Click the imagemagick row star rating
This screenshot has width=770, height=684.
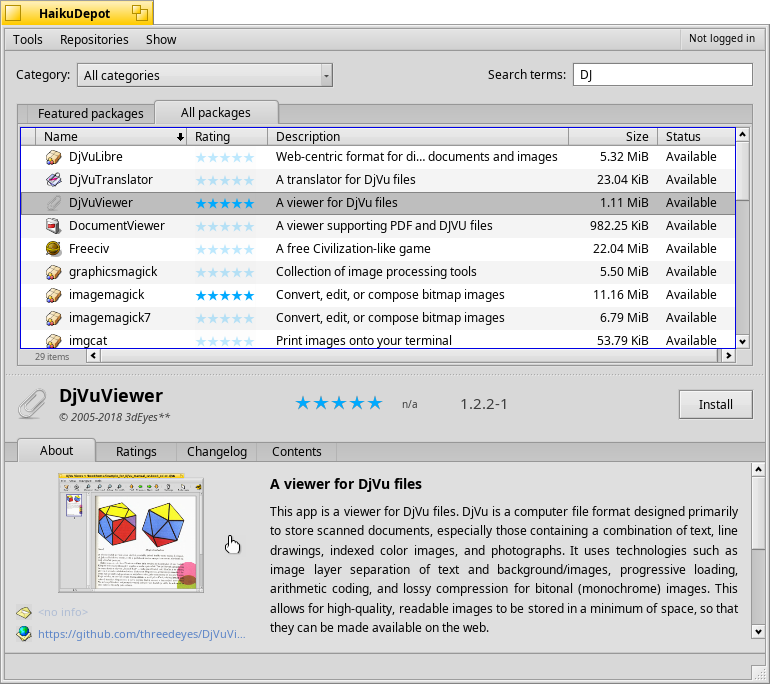point(225,295)
